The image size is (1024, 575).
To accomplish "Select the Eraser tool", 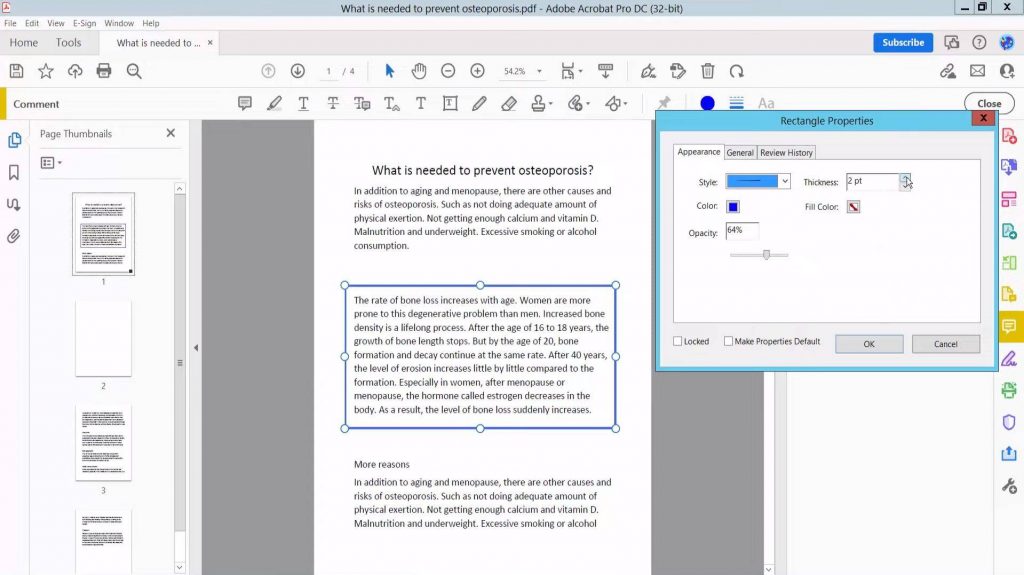I will click(509, 103).
